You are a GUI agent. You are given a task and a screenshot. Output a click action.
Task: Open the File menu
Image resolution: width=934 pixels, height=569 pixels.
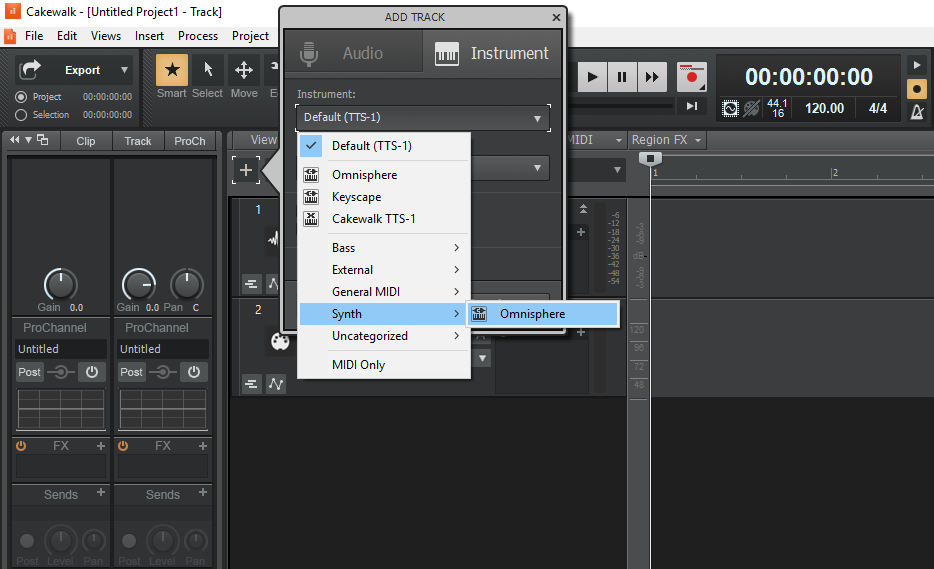pyautogui.click(x=34, y=36)
